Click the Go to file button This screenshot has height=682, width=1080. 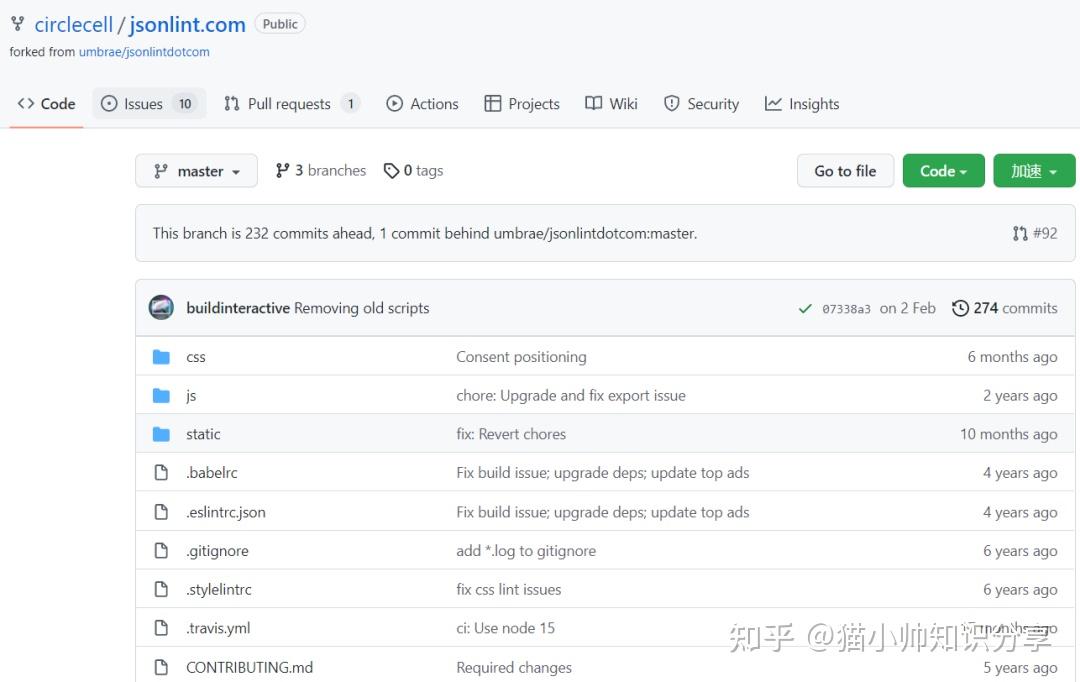[845, 171]
